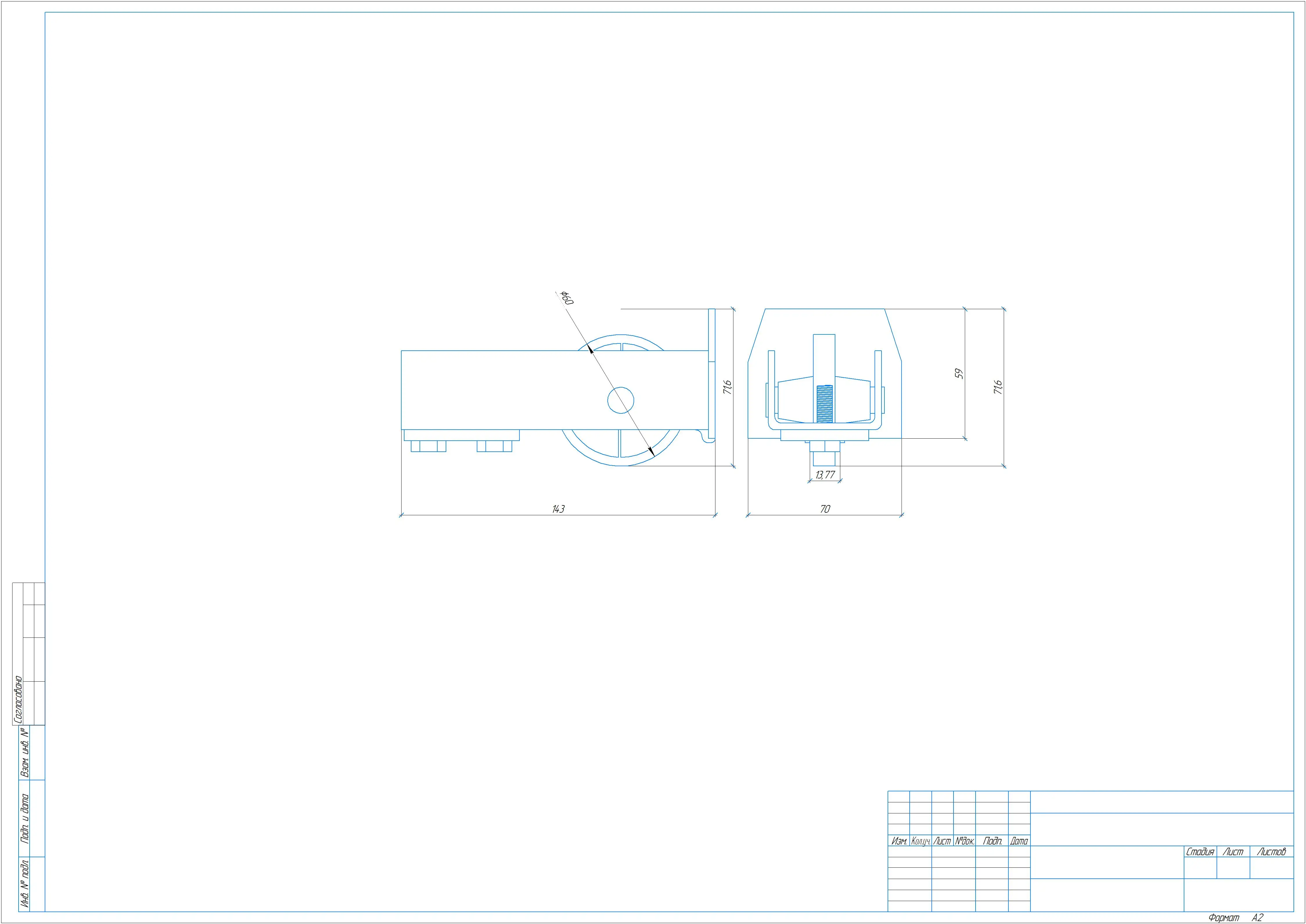Click the 71,6 dimension right of front view

998,388
